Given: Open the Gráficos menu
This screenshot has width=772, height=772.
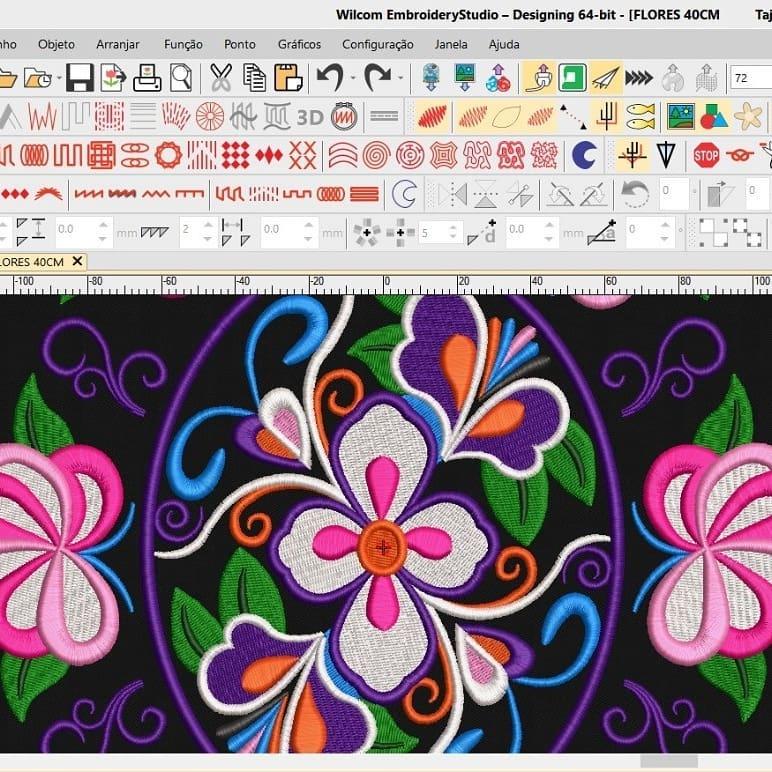Looking at the screenshot, I should [299, 44].
